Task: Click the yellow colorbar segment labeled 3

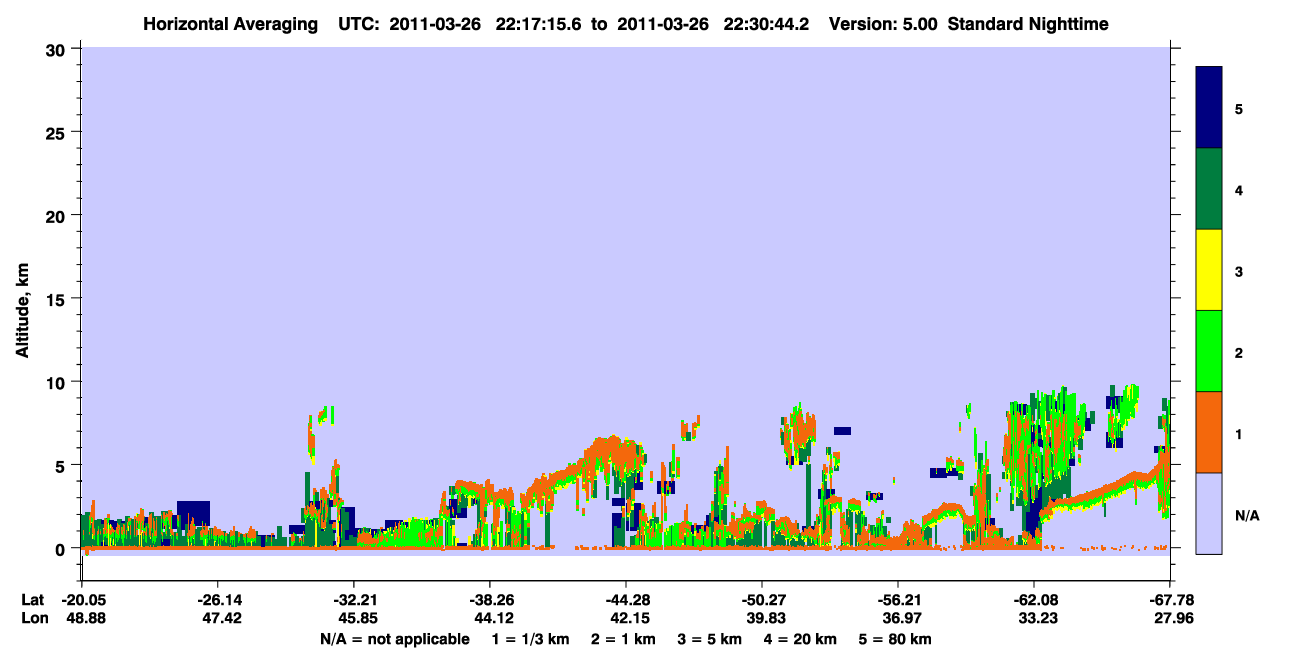Action: coord(1209,270)
